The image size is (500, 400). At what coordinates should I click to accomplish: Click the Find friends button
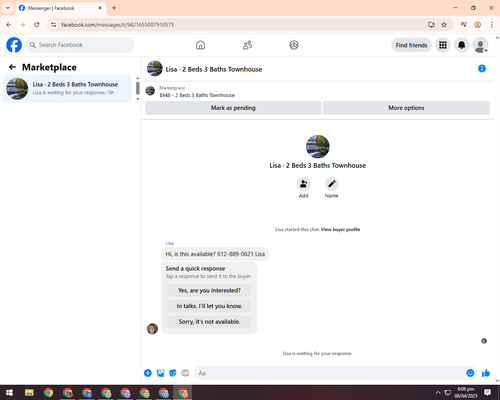click(x=411, y=45)
